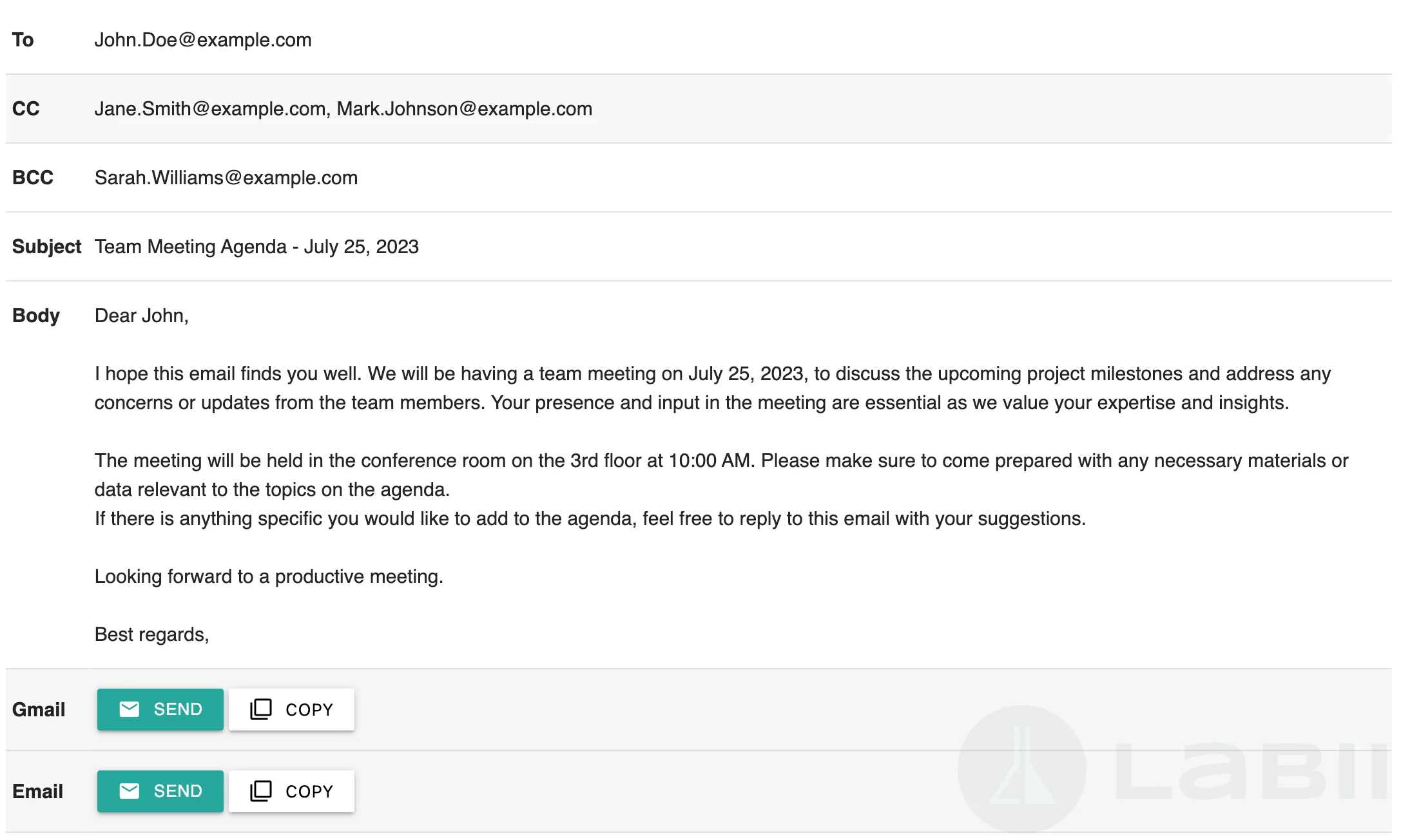Click the envelope icon in Gmail's Send button
This screenshot has width=1401, height=840.
[x=130, y=709]
